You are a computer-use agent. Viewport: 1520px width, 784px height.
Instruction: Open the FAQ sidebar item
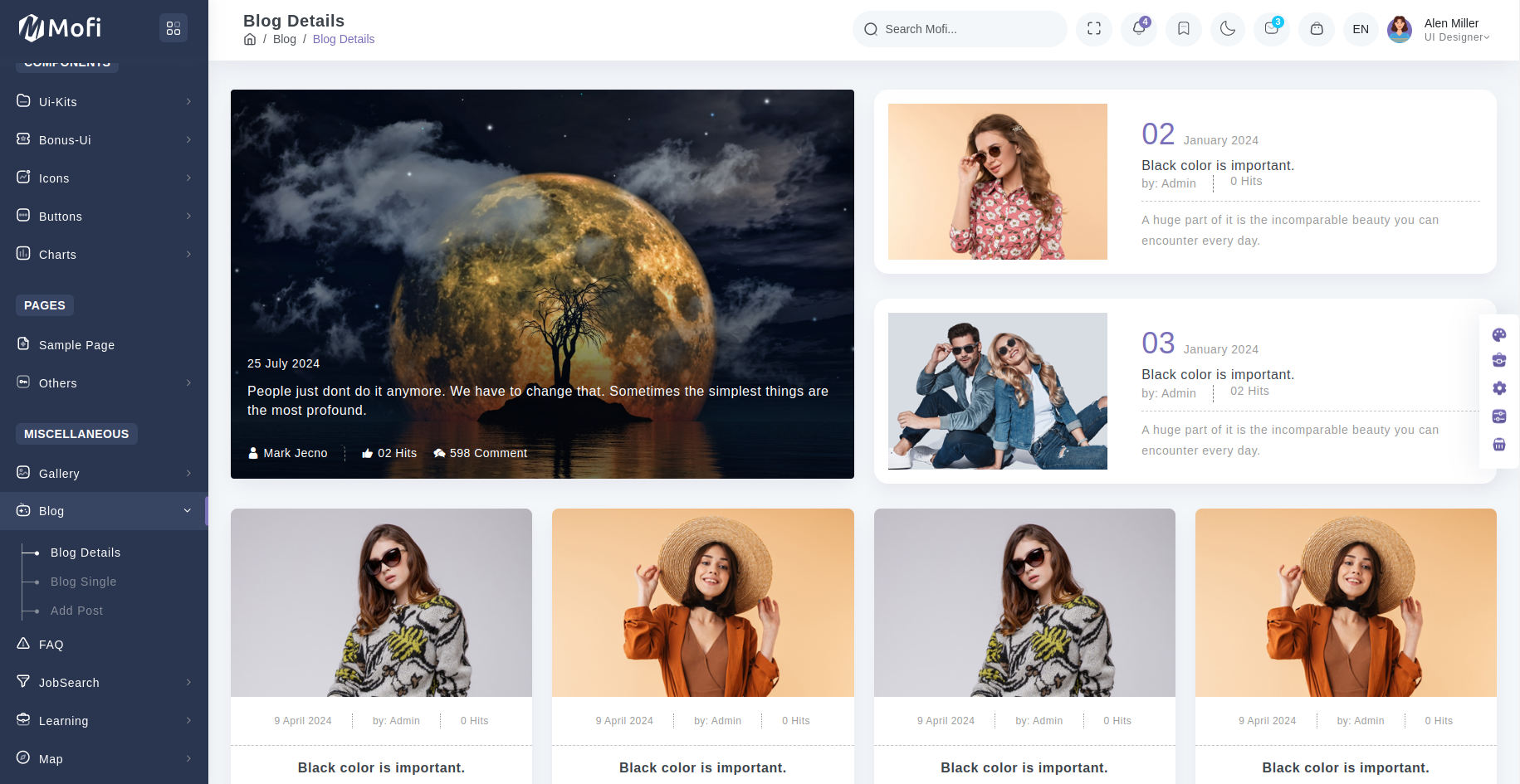(x=51, y=645)
